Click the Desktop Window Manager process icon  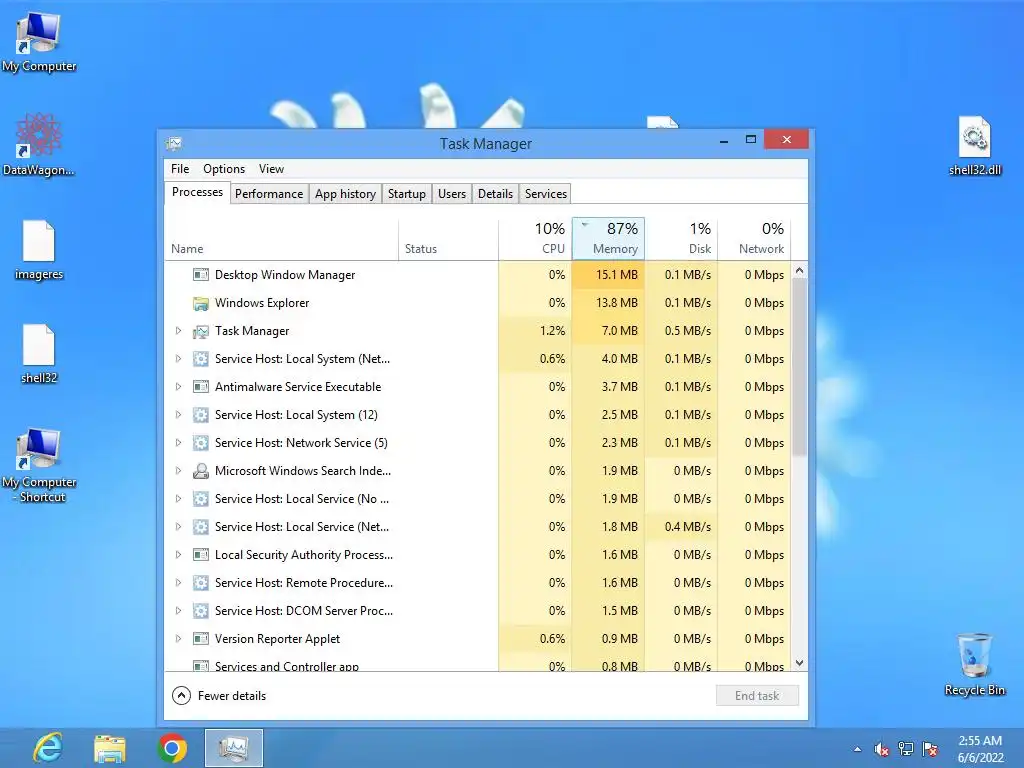click(x=200, y=275)
